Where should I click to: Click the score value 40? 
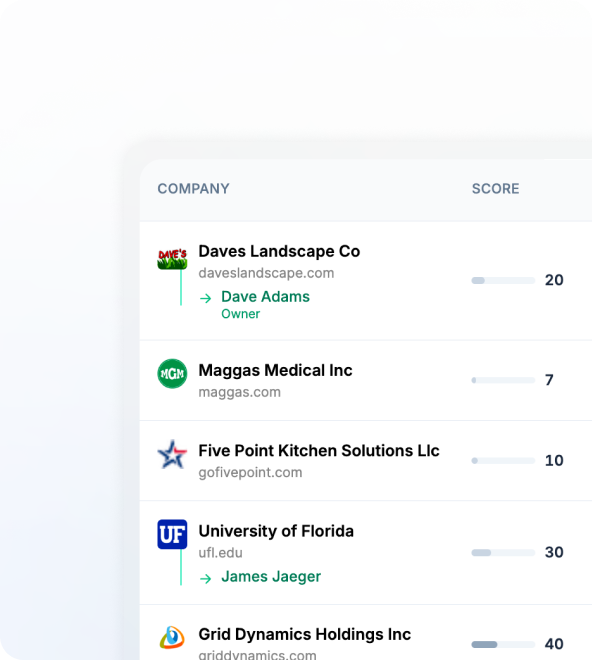554,644
